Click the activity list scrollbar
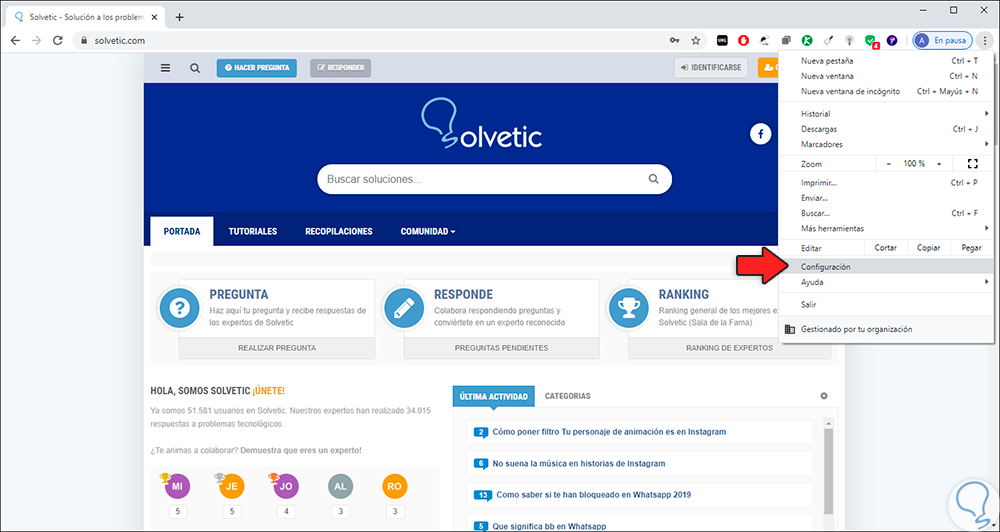Viewport: 1000px width, 532px height. coord(828,473)
